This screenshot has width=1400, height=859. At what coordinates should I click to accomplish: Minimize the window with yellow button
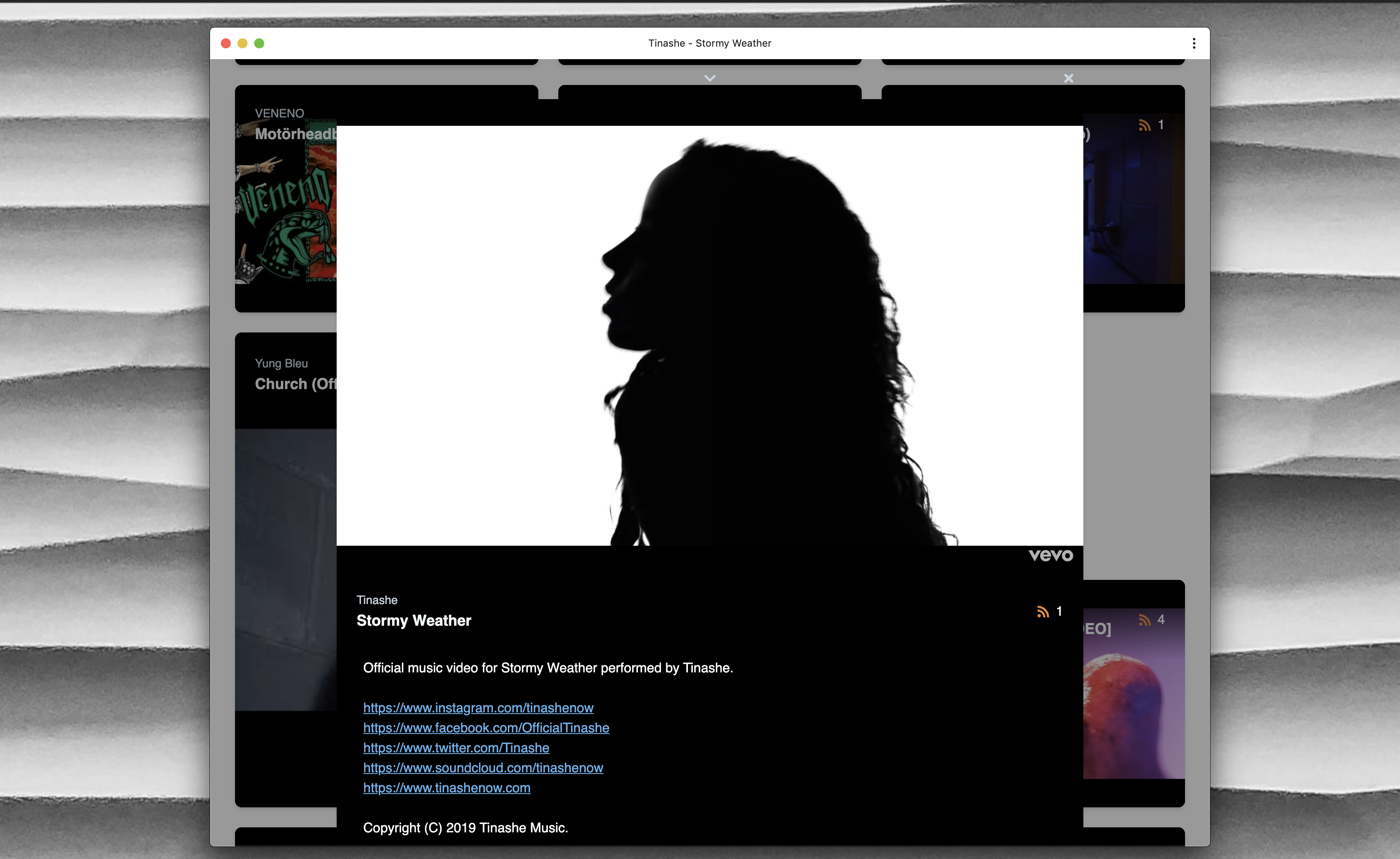tap(242, 43)
